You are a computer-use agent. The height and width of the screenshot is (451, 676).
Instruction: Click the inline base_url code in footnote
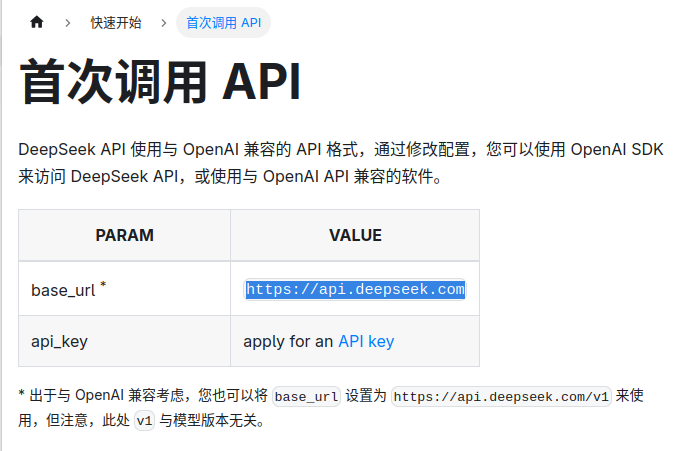(307, 396)
